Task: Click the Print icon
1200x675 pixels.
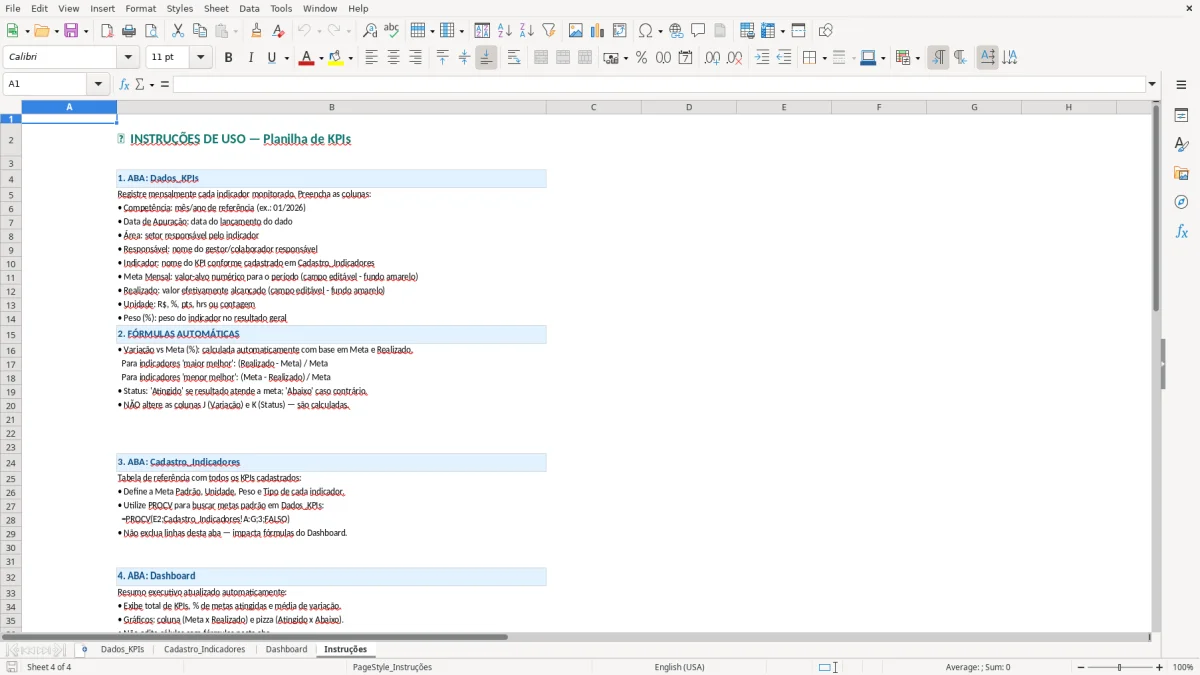Action: coord(129,31)
